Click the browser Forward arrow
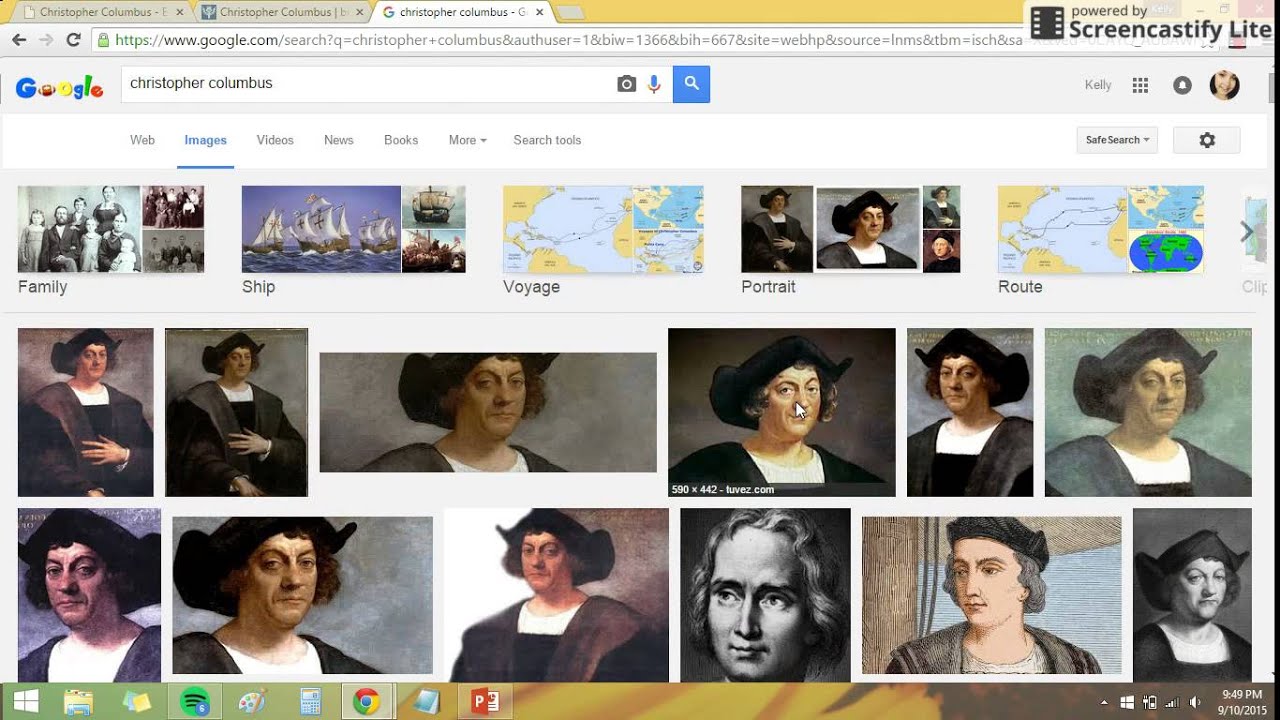The width and height of the screenshot is (1280, 720). pos(46,40)
